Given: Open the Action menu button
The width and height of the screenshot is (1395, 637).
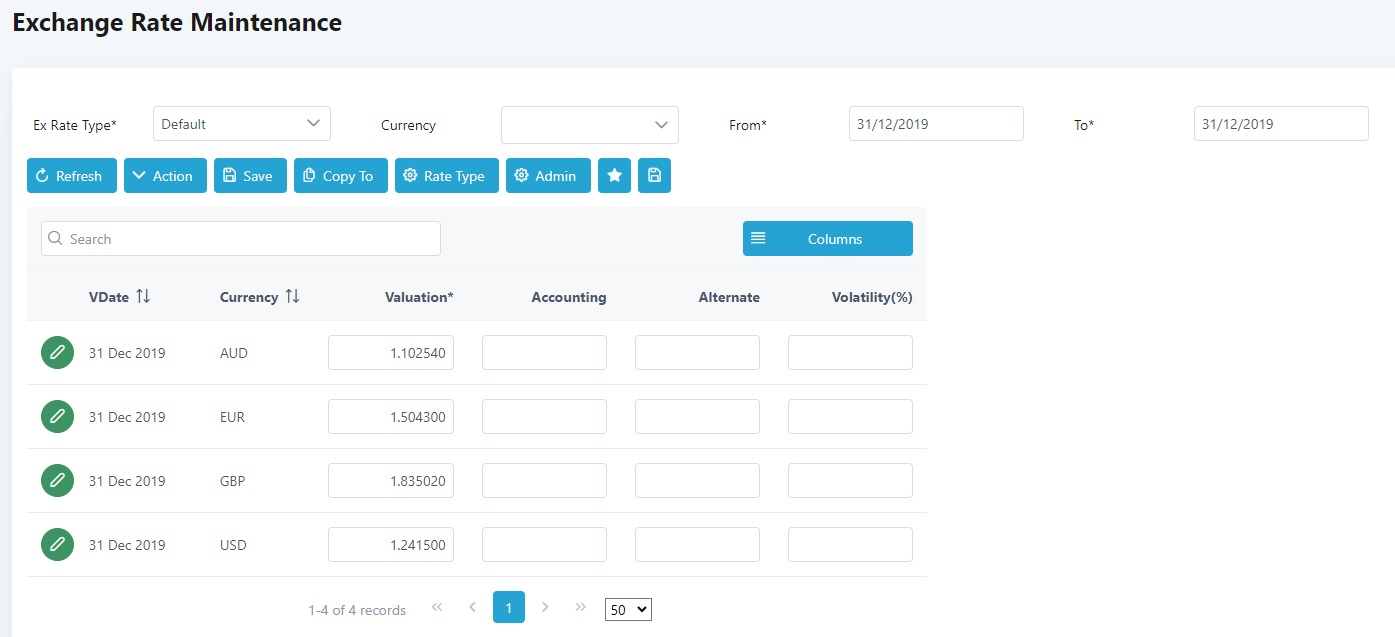Looking at the screenshot, I should tap(165, 176).
